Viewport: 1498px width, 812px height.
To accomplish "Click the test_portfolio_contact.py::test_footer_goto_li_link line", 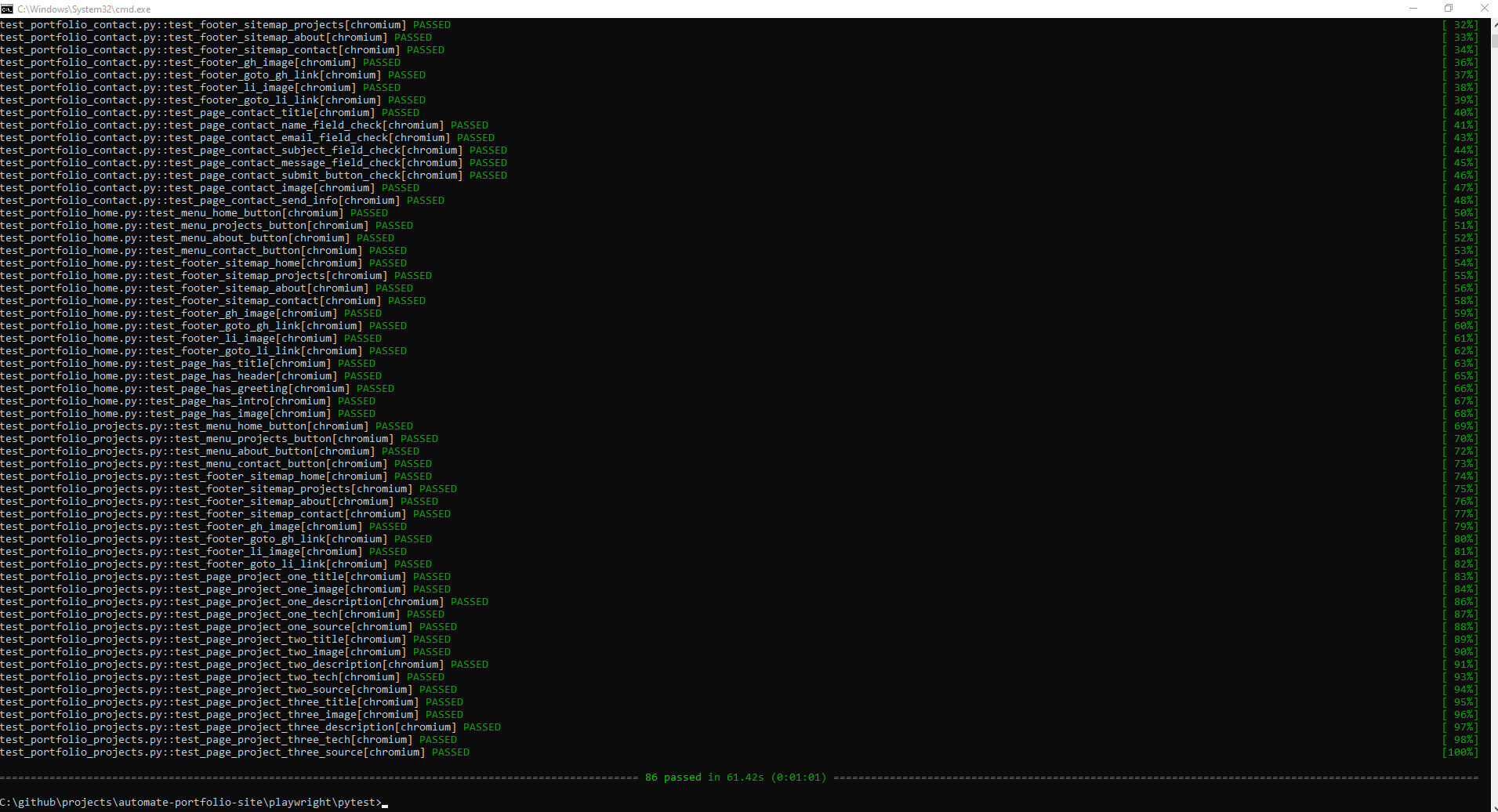I will [x=212, y=100].
